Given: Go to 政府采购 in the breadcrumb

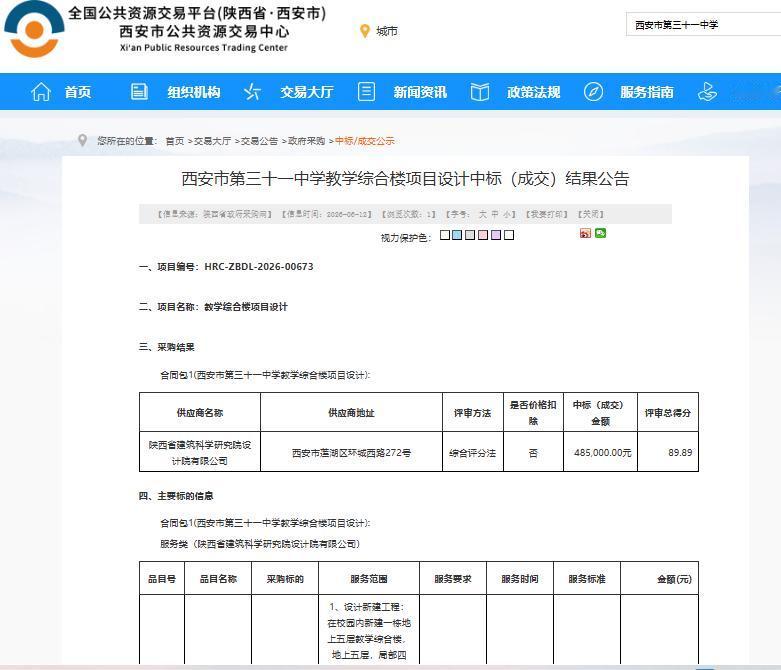Looking at the screenshot, I should (306, 141).
